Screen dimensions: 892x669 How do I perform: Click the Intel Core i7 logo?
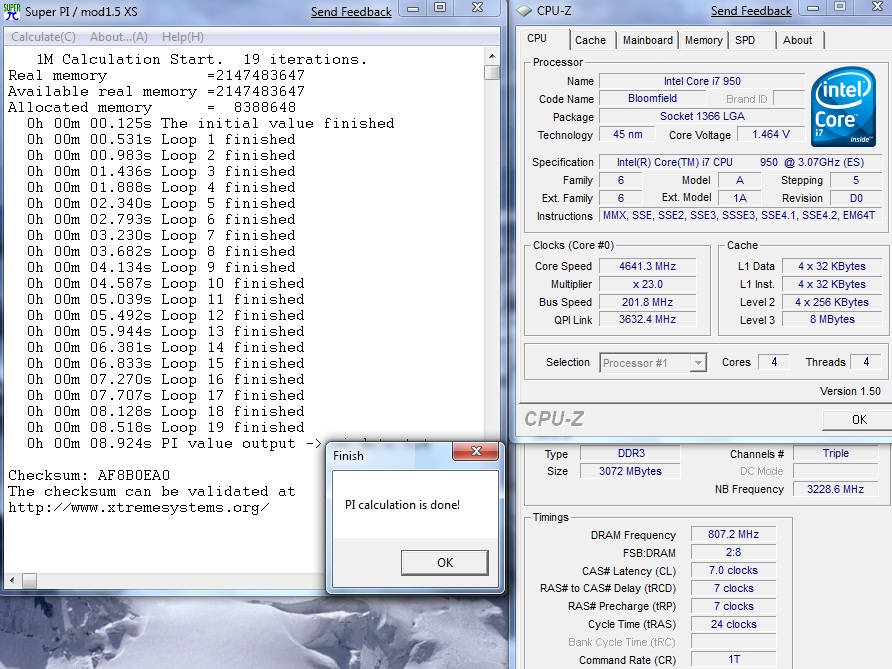[843, 107]
